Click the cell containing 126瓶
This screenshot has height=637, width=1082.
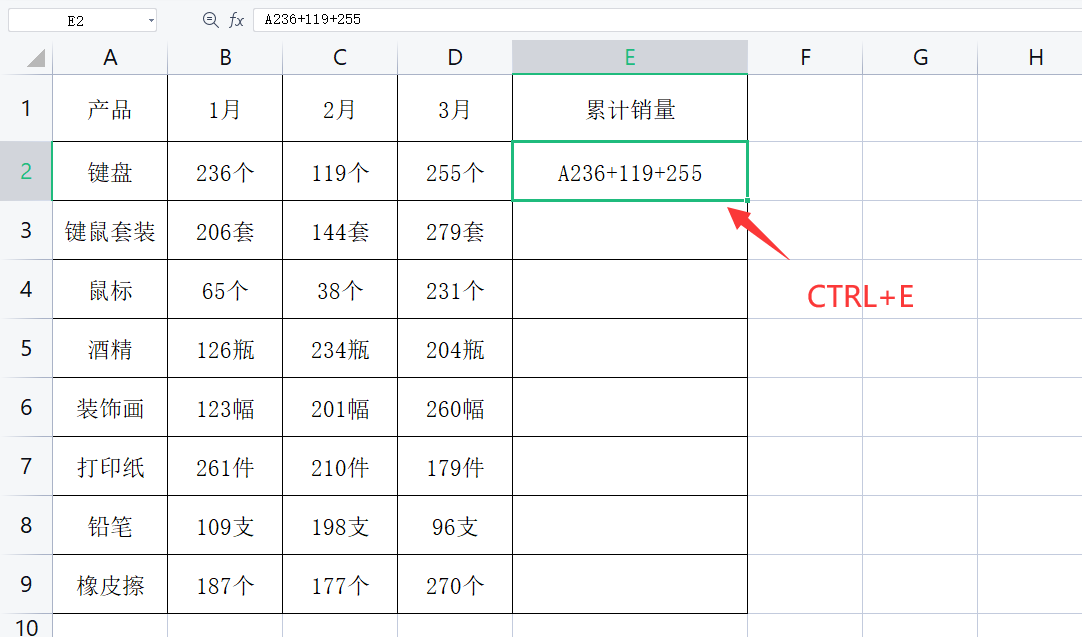pos(225,349)
